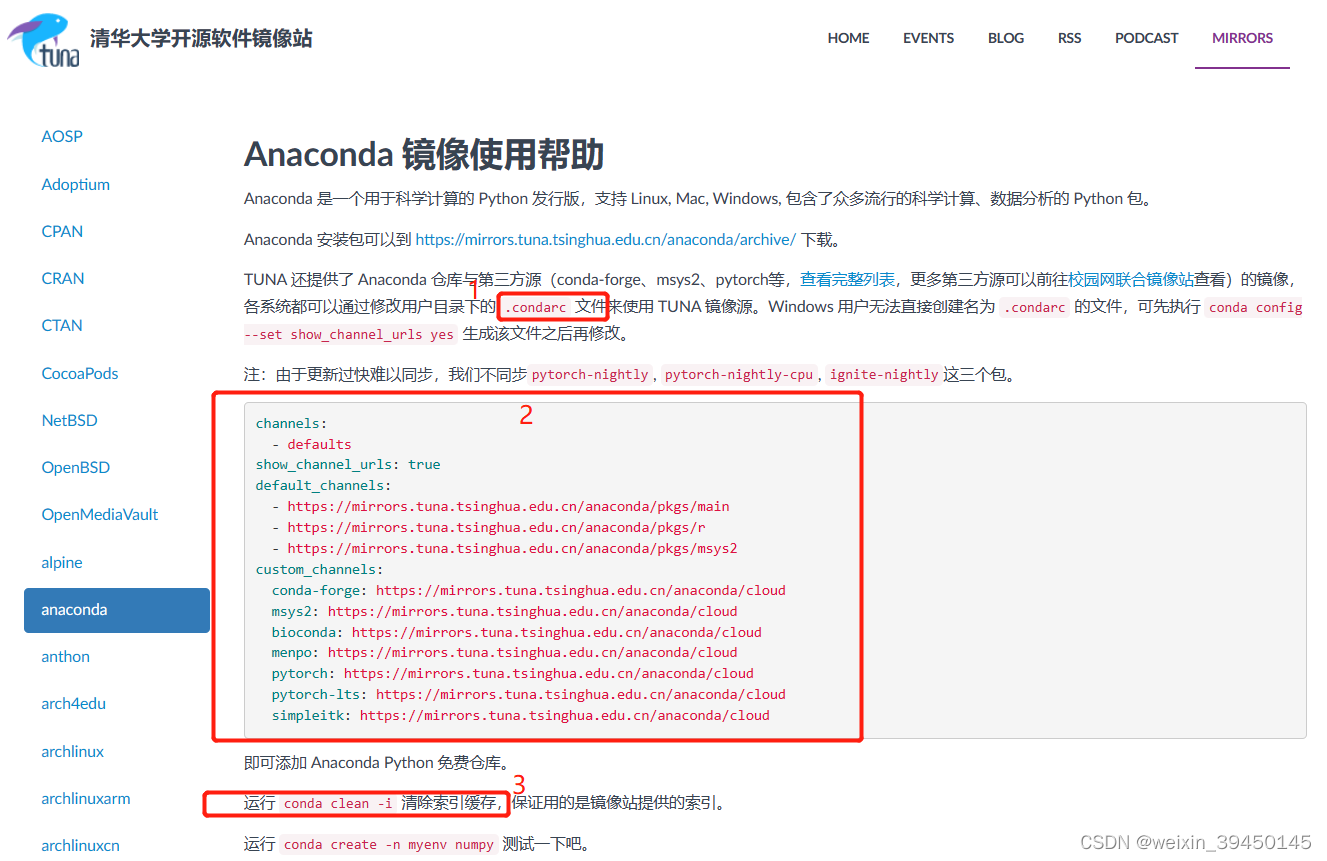Click the conda-forge channel line
Viewport: 1327px width, 861px height.
(x=529, y=590)
